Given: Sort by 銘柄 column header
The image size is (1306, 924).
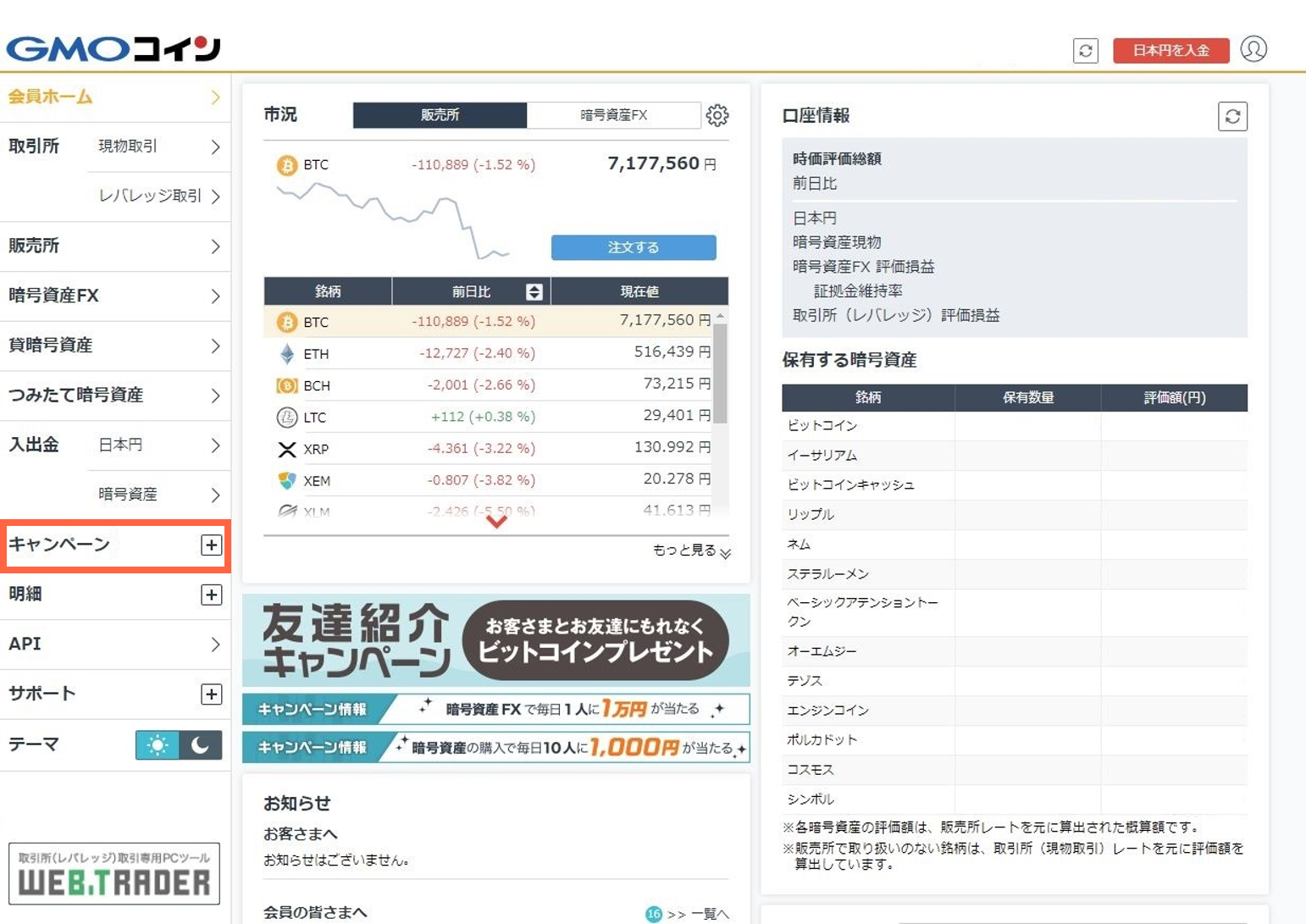Looking at the screenshot, I should 328,291.
